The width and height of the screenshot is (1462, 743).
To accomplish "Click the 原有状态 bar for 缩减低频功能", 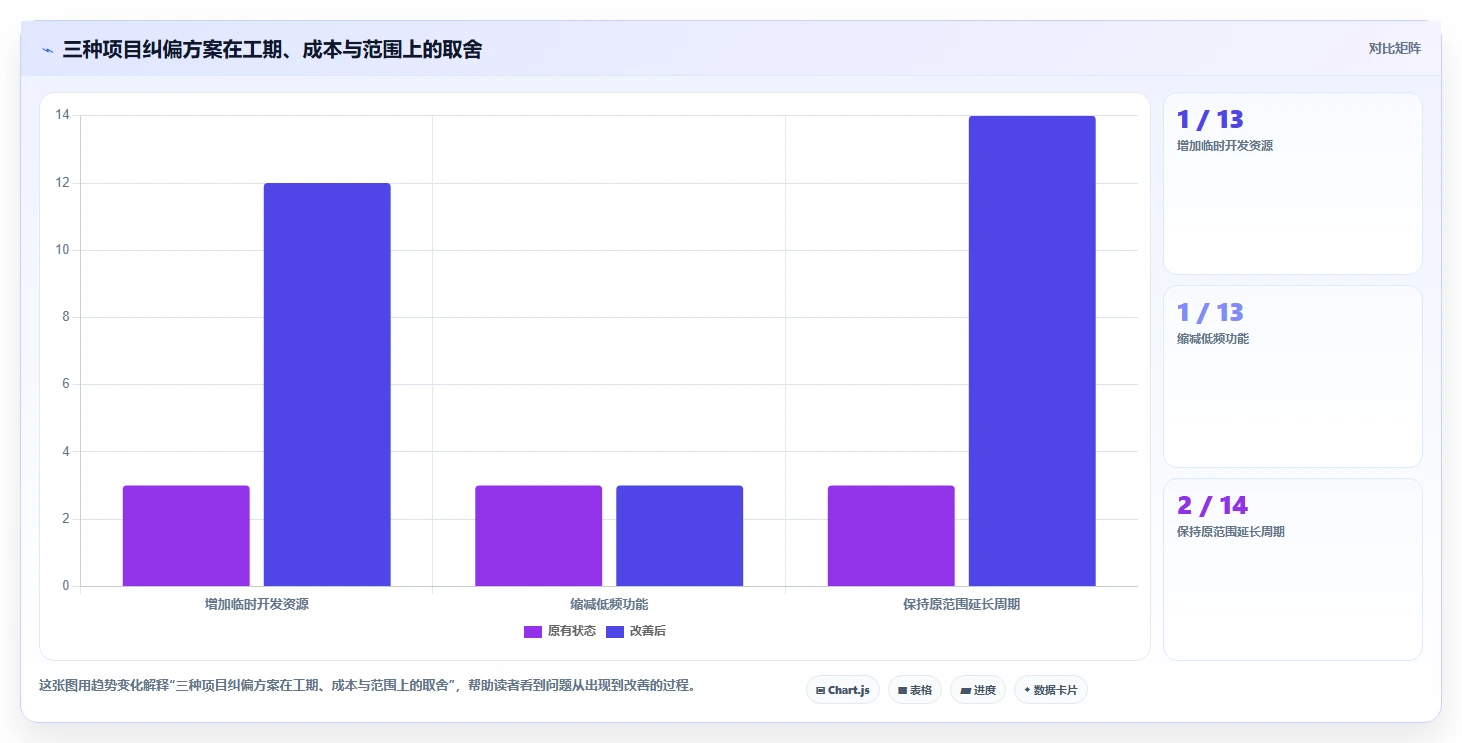I will (x=539, y=536).
